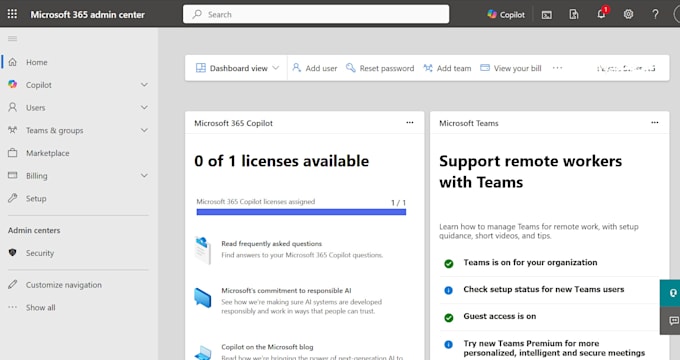Image resolution: width=680 pixels, height=360 pixels.
Task: Select Users in the sidebar
Action: click(36, 108)
